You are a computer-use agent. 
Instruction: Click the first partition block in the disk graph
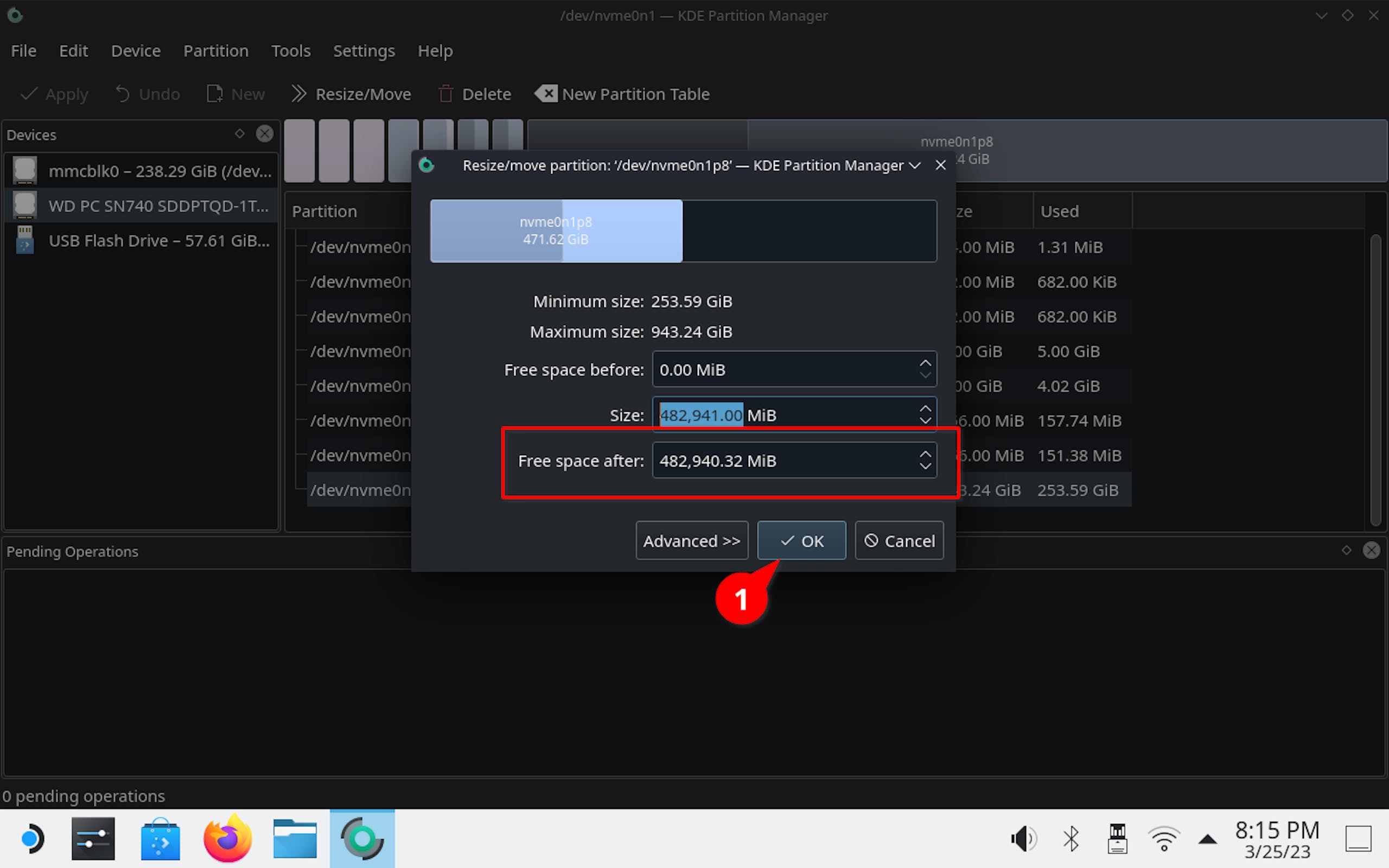point(300,150)
